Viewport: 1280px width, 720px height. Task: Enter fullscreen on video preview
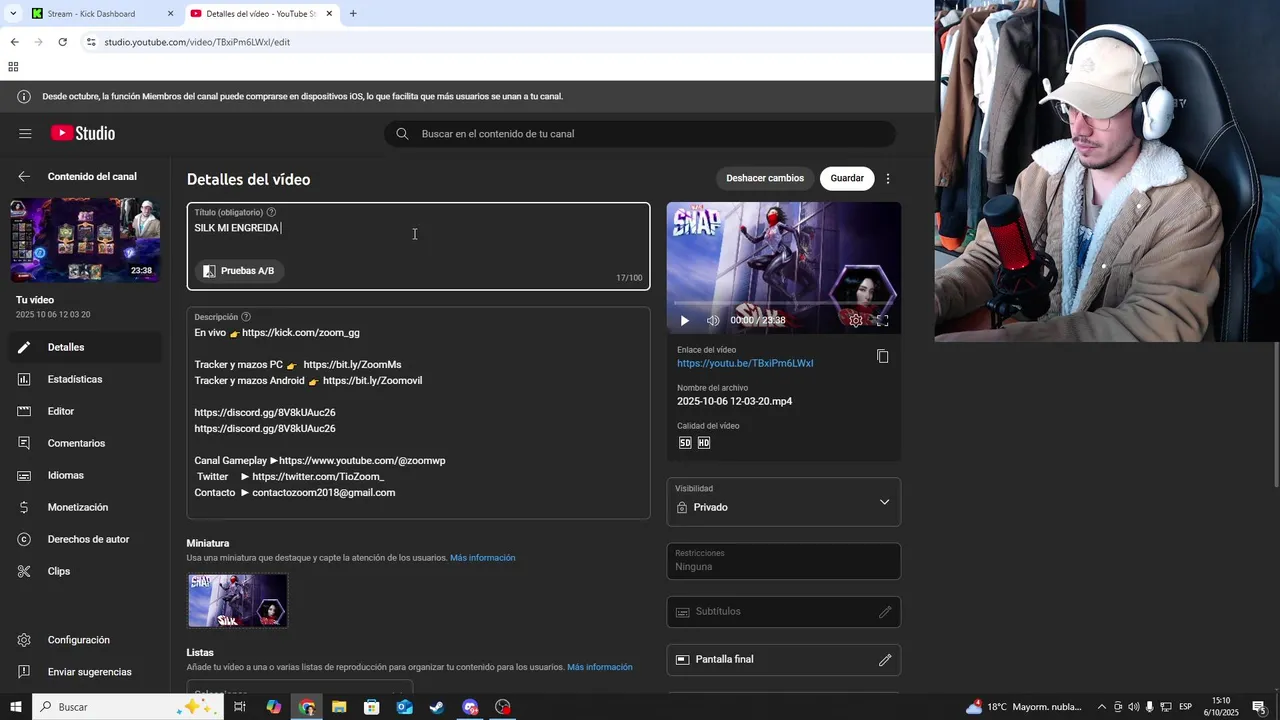pos(883,320)
